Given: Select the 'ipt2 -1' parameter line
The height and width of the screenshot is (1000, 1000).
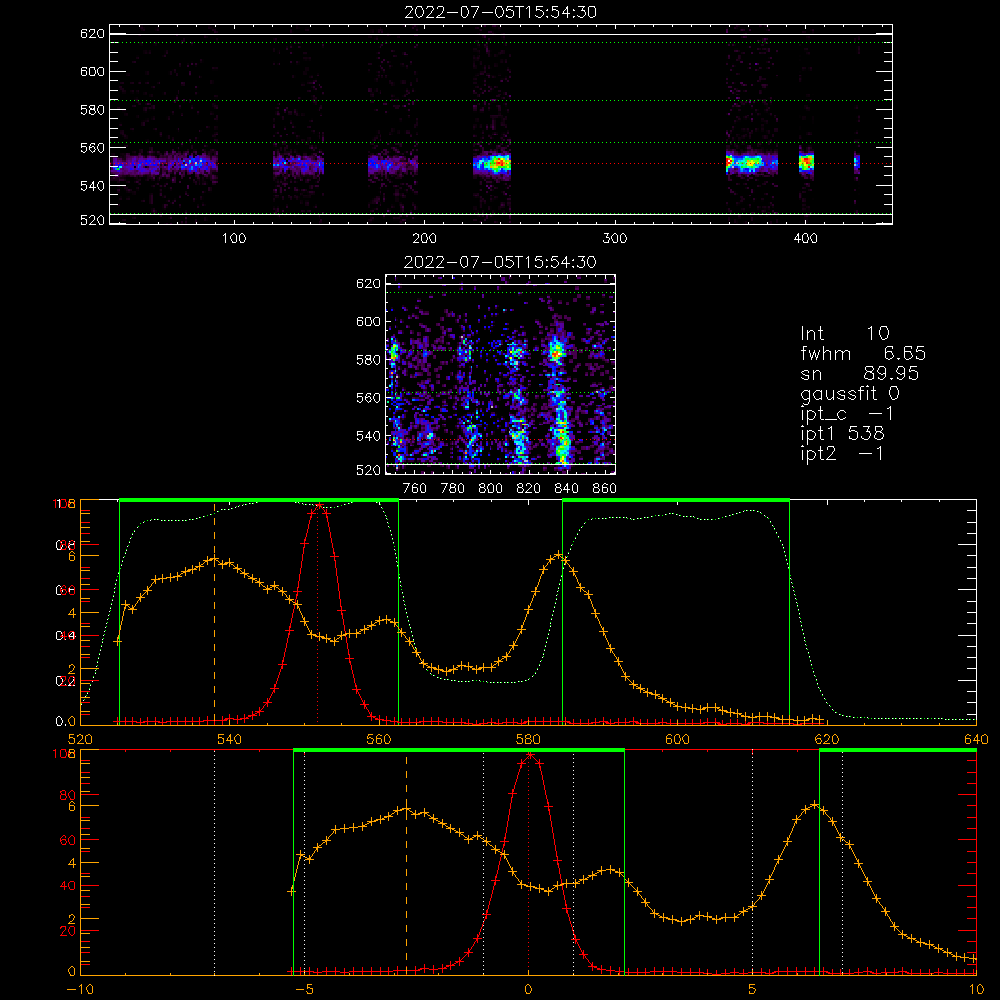Looking at the screenshot, I should (x=842, y=453).
